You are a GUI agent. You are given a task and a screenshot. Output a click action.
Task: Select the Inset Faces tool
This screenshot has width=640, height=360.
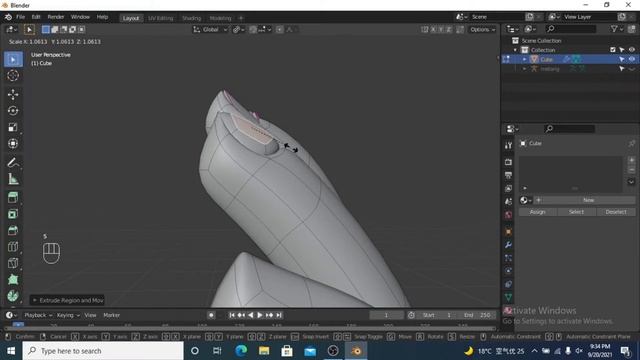pyautogui.click(x=13, y=214)
